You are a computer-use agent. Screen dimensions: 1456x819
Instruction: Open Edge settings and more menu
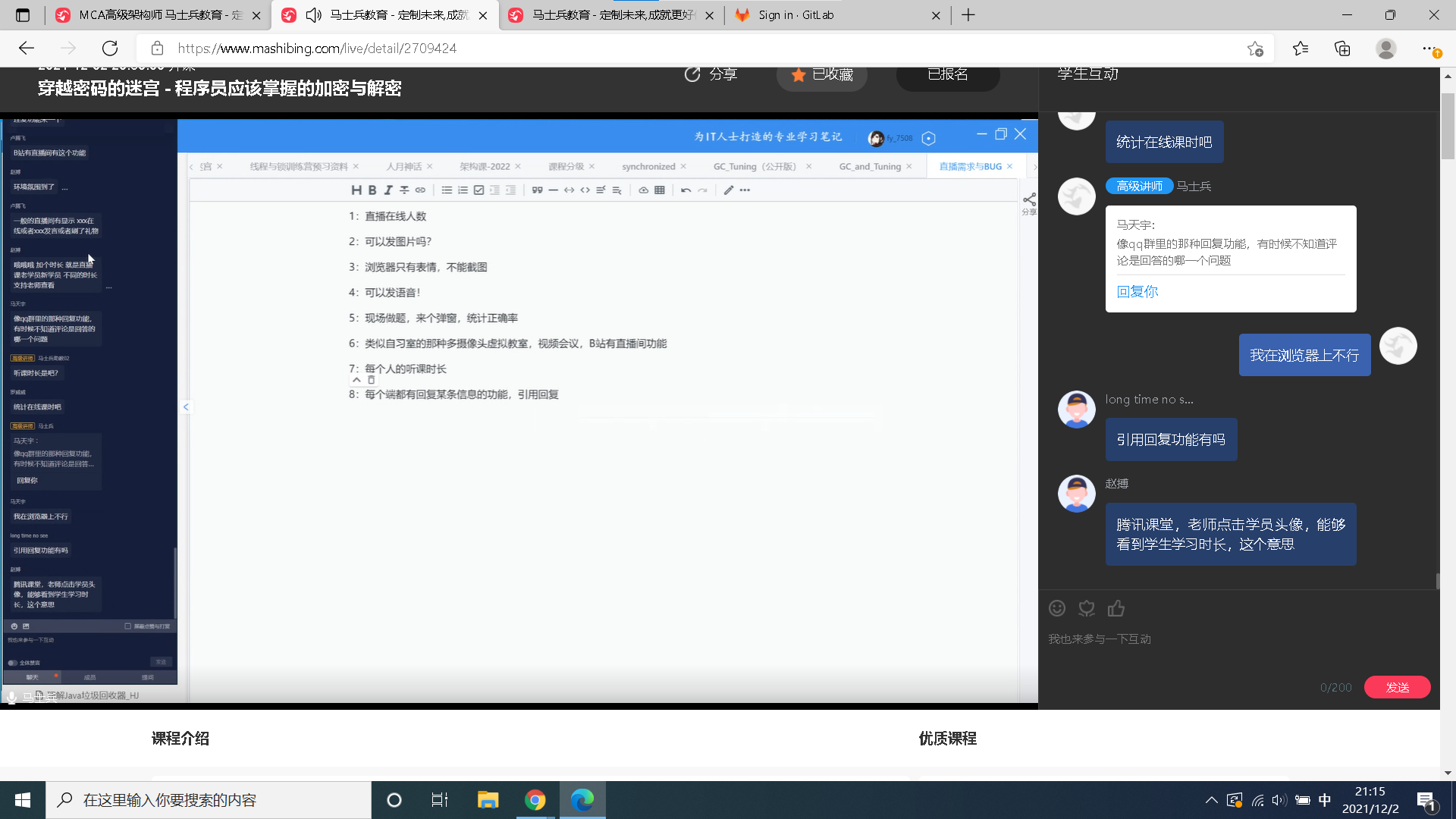point(1428,49)
